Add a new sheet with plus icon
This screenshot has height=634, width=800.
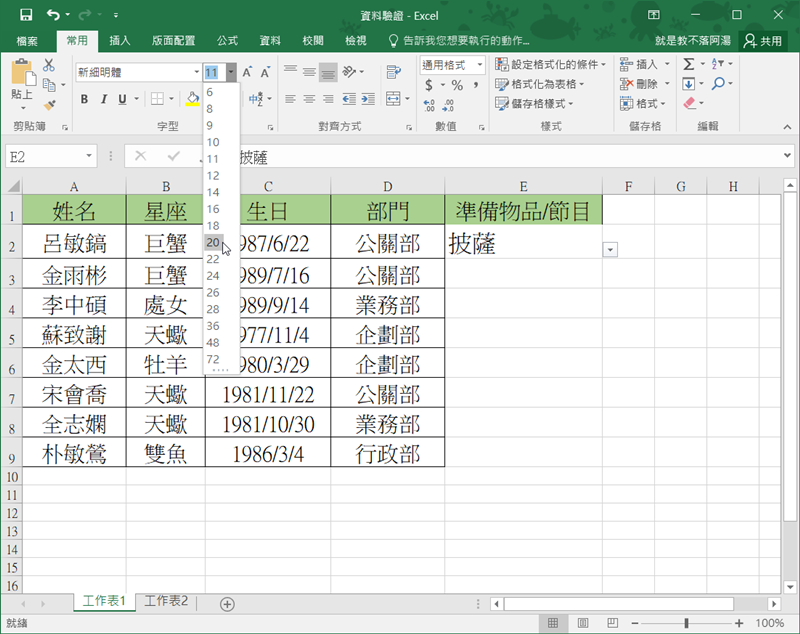[x=227, y=603]
